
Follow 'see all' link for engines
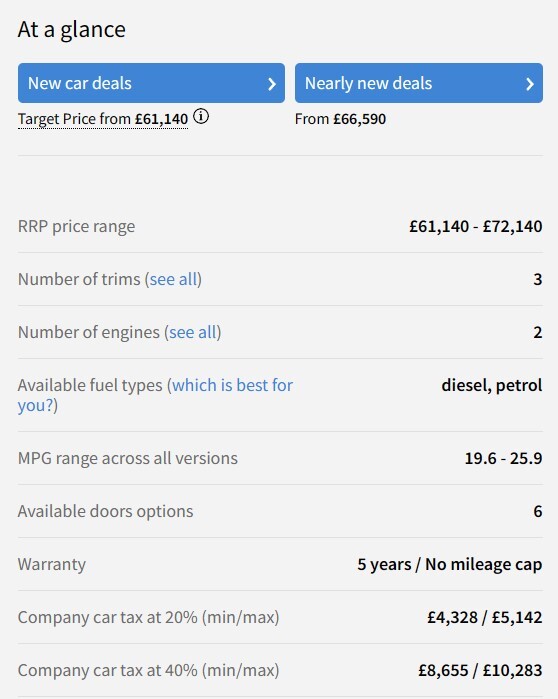coord(193,333)
